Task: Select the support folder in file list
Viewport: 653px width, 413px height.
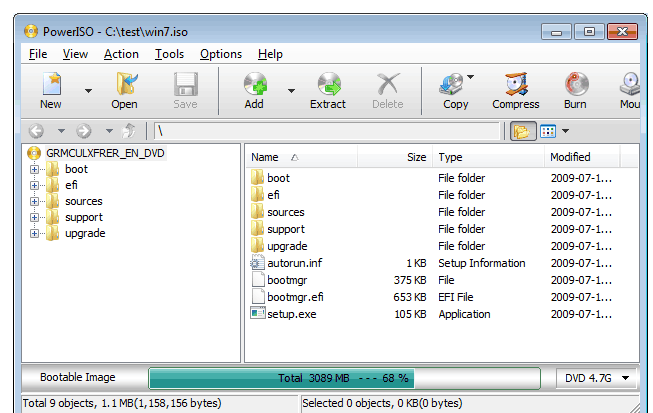Action: [286, 229]
